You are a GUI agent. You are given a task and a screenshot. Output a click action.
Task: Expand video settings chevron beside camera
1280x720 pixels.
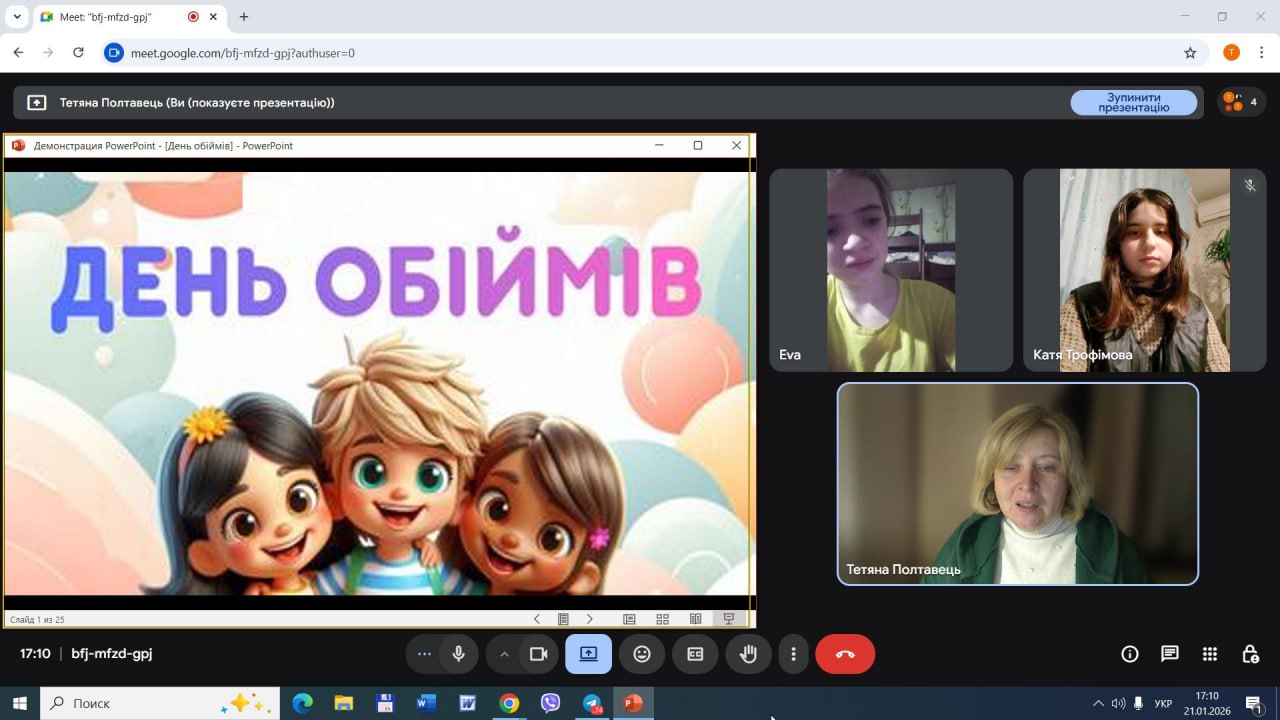[504, 654]
